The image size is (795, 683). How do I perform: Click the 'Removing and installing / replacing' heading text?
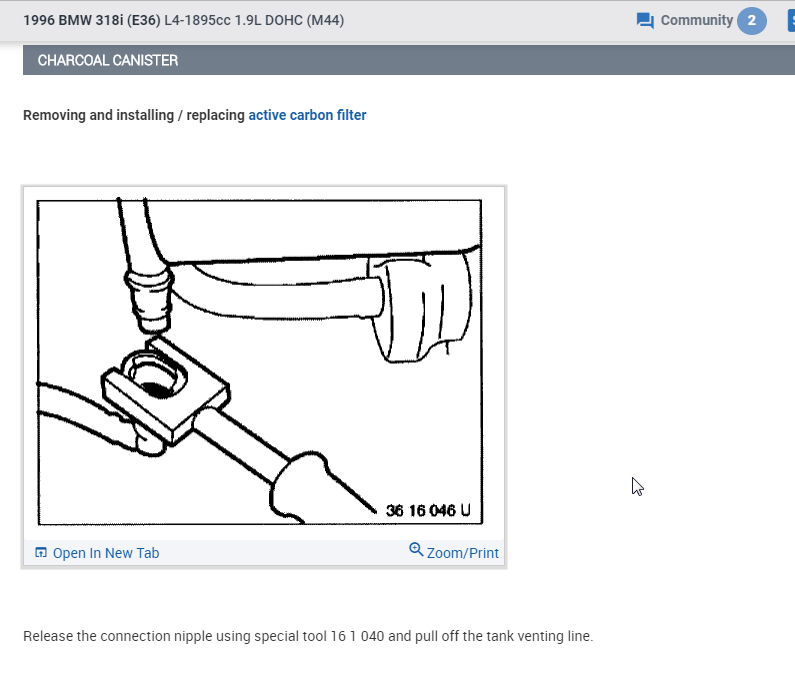134,115
